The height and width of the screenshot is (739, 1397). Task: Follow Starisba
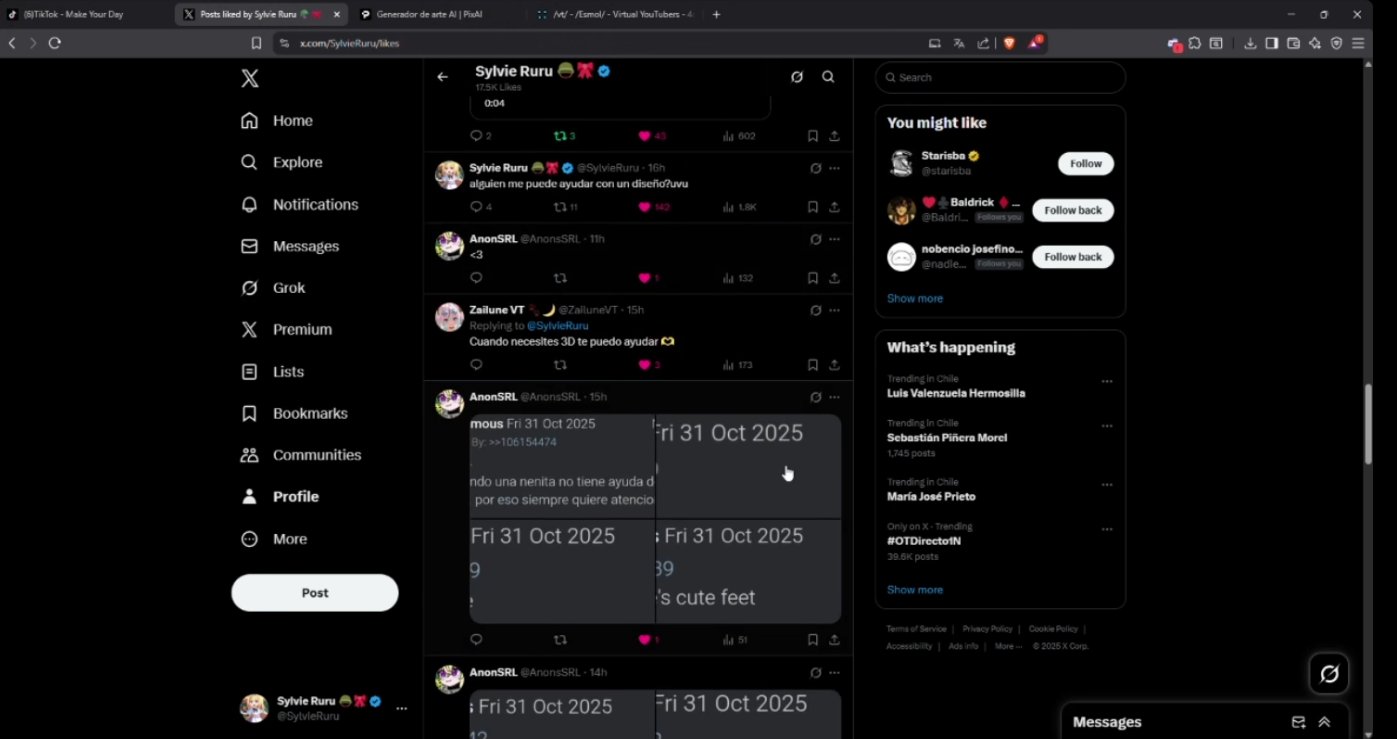point(1086,164)
